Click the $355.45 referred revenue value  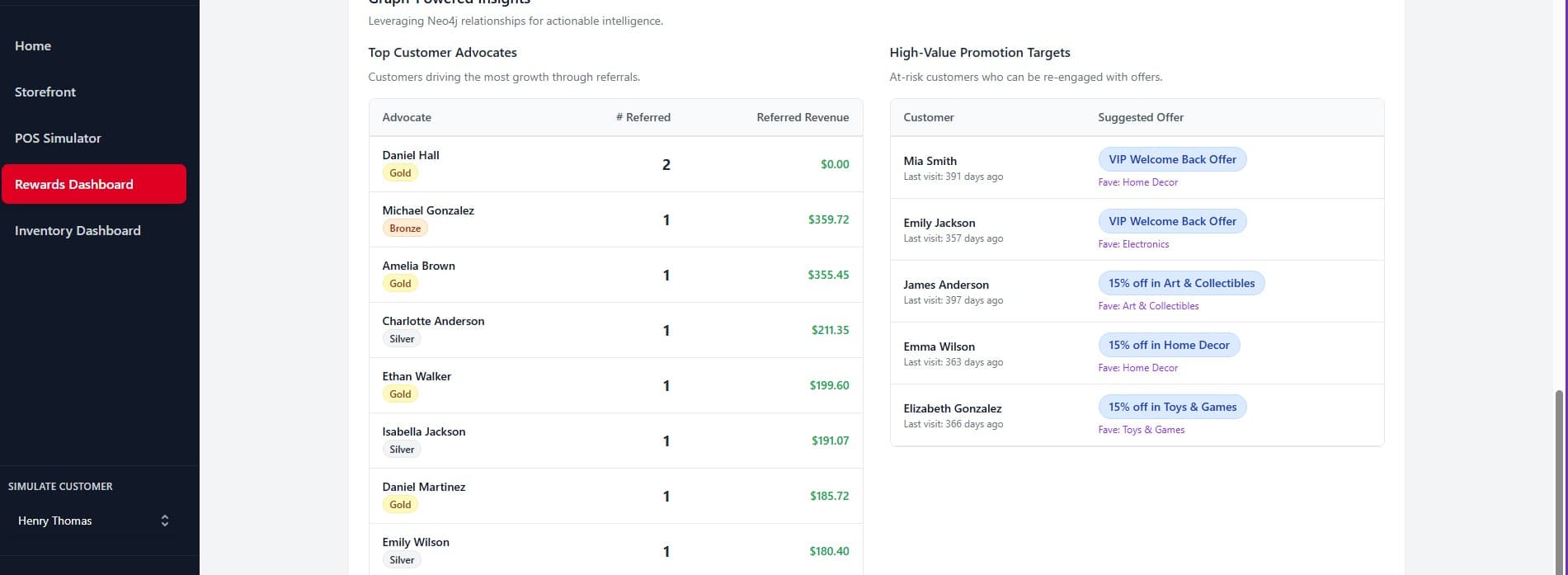click(828, 275)
